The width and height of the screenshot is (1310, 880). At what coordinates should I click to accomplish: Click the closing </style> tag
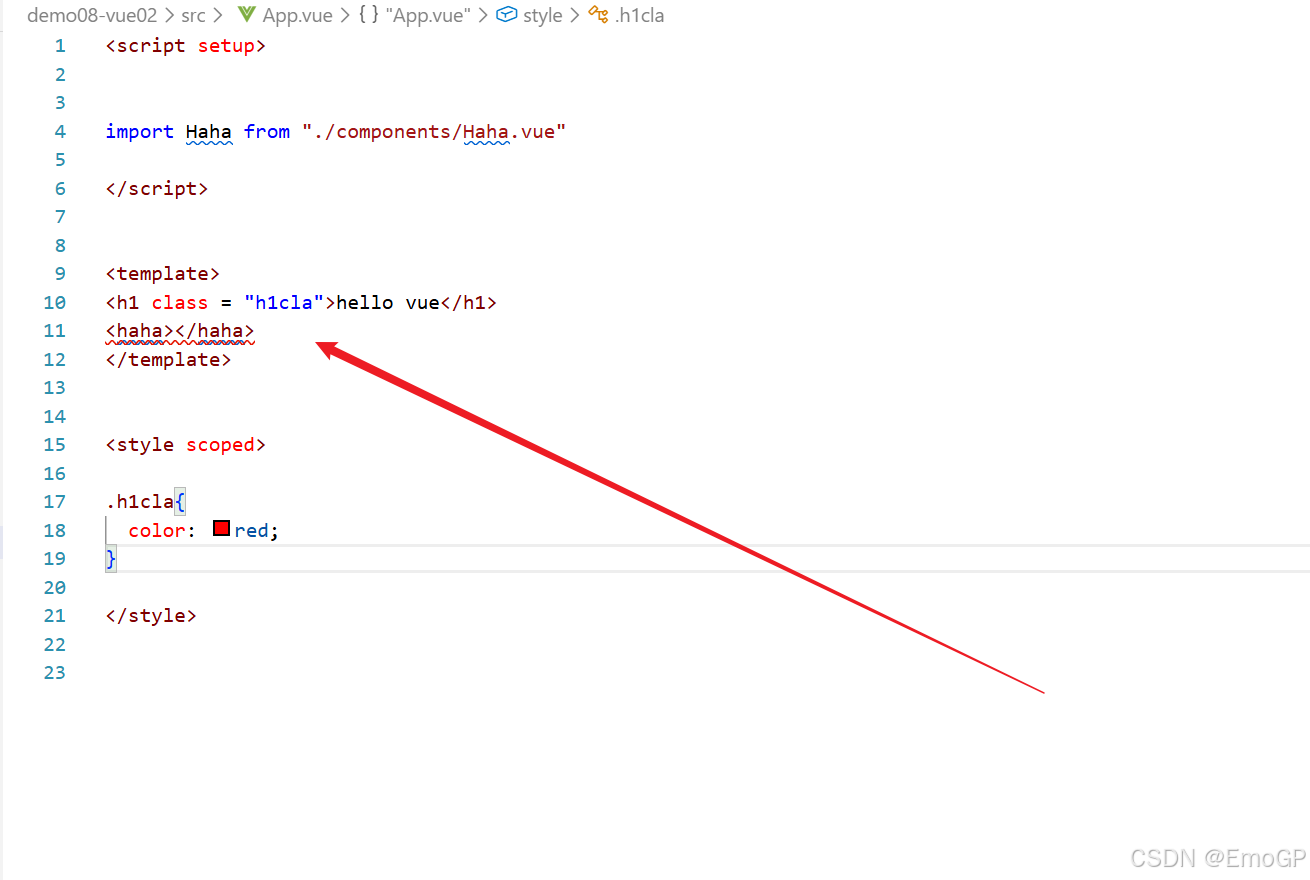pos(151,616)
